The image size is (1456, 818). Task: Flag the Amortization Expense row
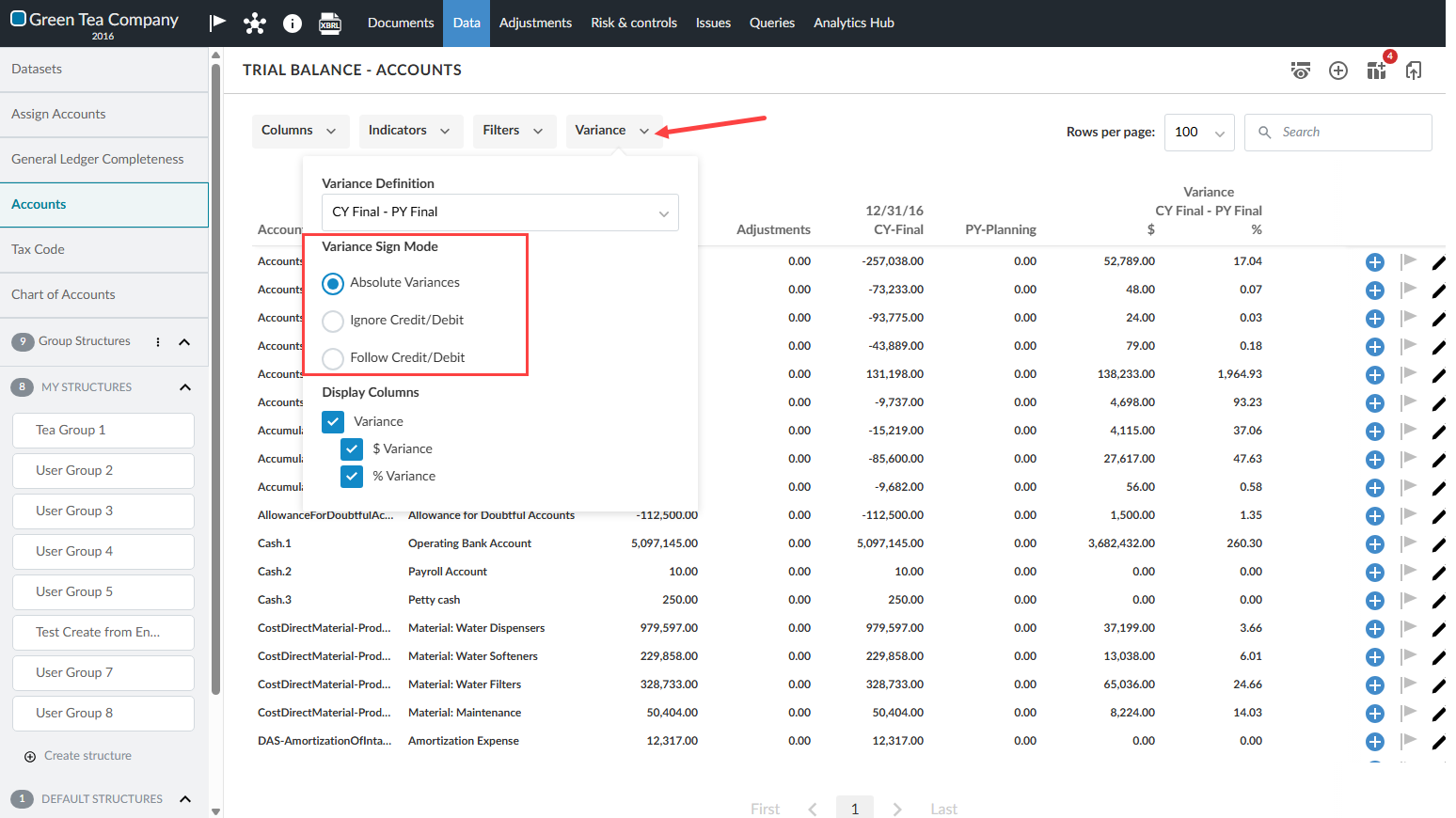click(1408, 741)
